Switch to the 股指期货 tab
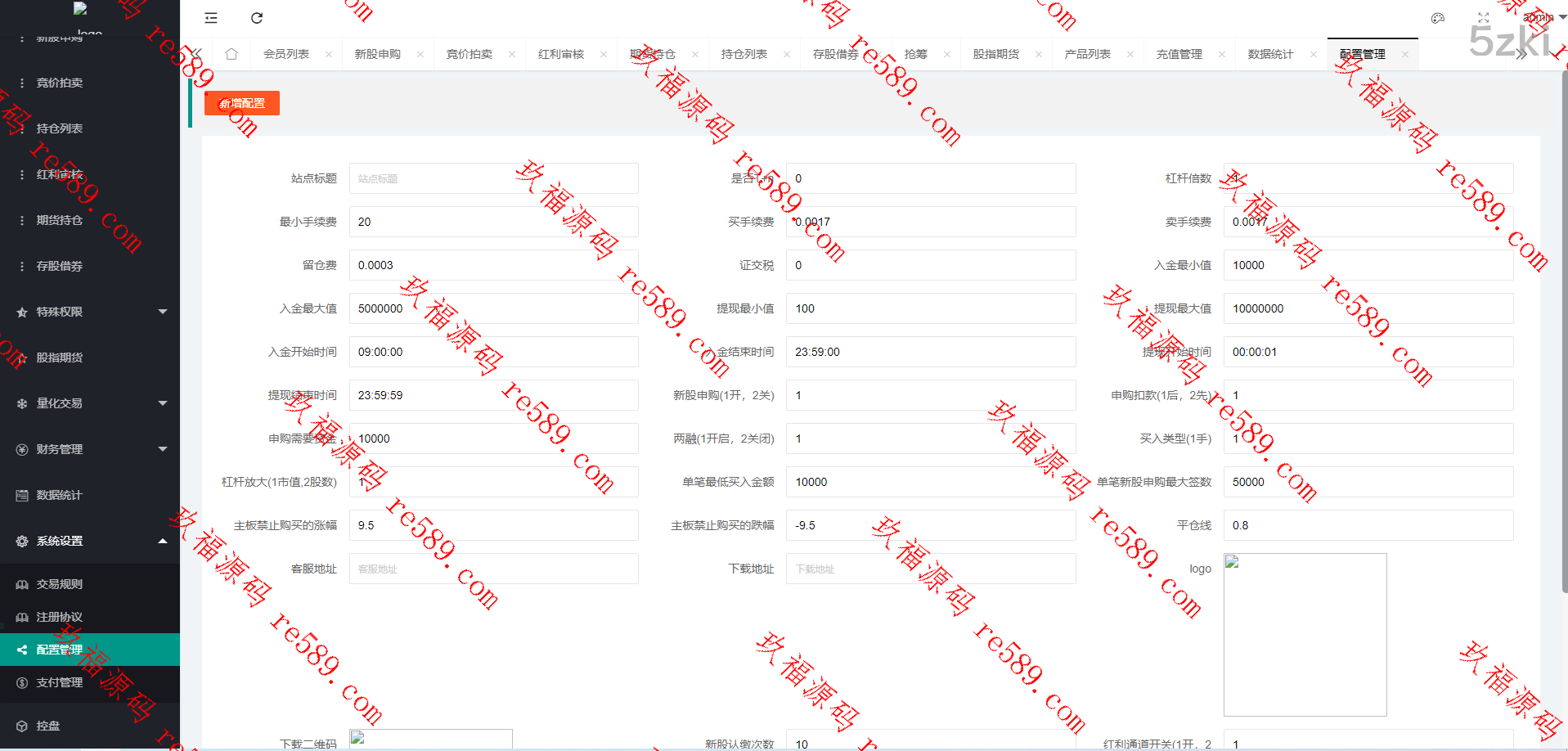The height and width of the screenshot is (751, 1568). pos(996,54)
